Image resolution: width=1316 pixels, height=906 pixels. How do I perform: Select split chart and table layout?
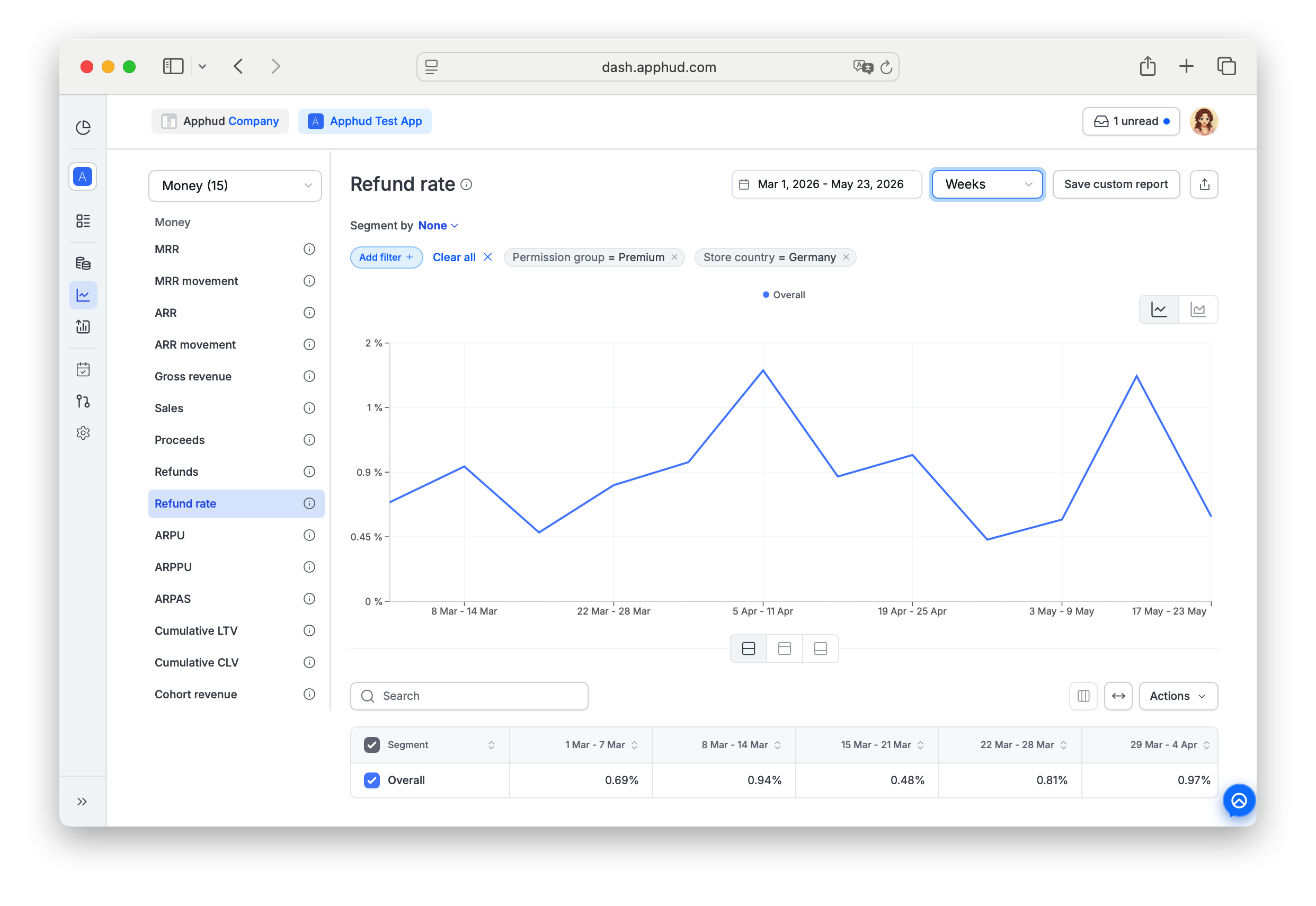pos(749,649)
